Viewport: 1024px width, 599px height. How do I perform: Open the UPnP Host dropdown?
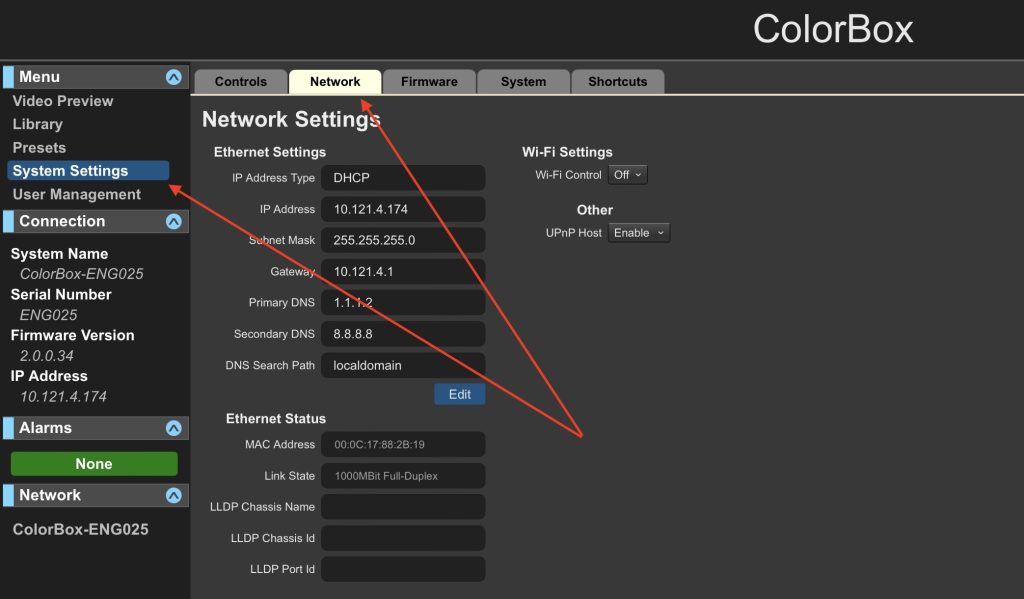639,233
